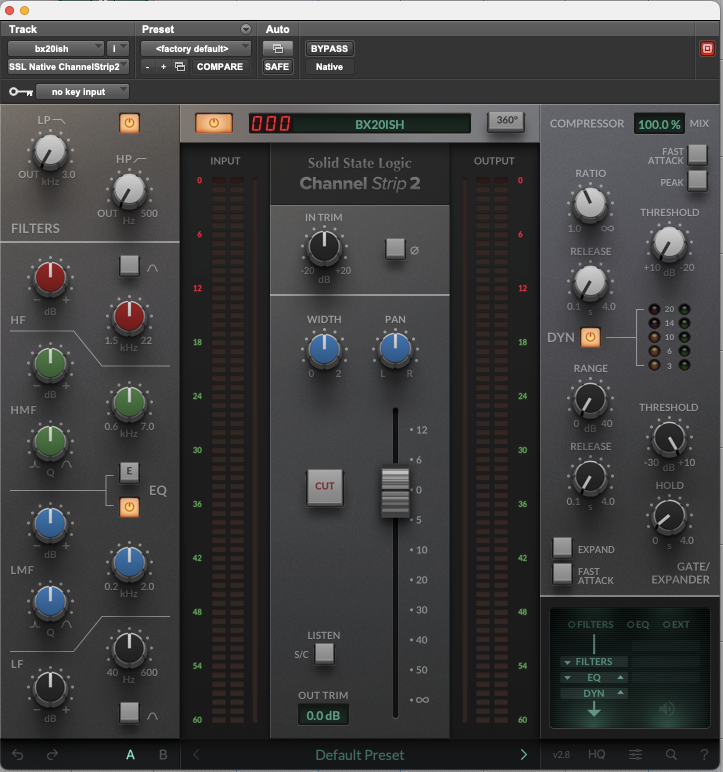This screenshot has width=723, height=772.
Task: Open the bx20ish track selector dropdown
Action: coord(56,49)
